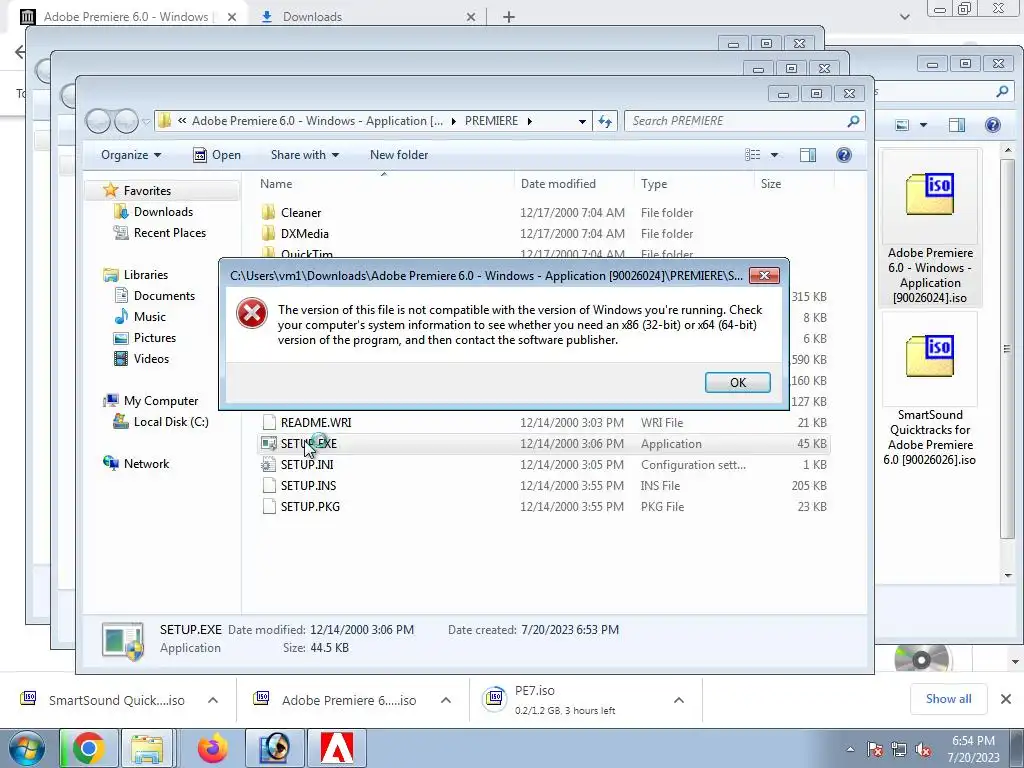Switch to Adobe Premiere 6.0 browser tab
The image size is (1024, 768).
pyautogui.click(x=129, y=17)
